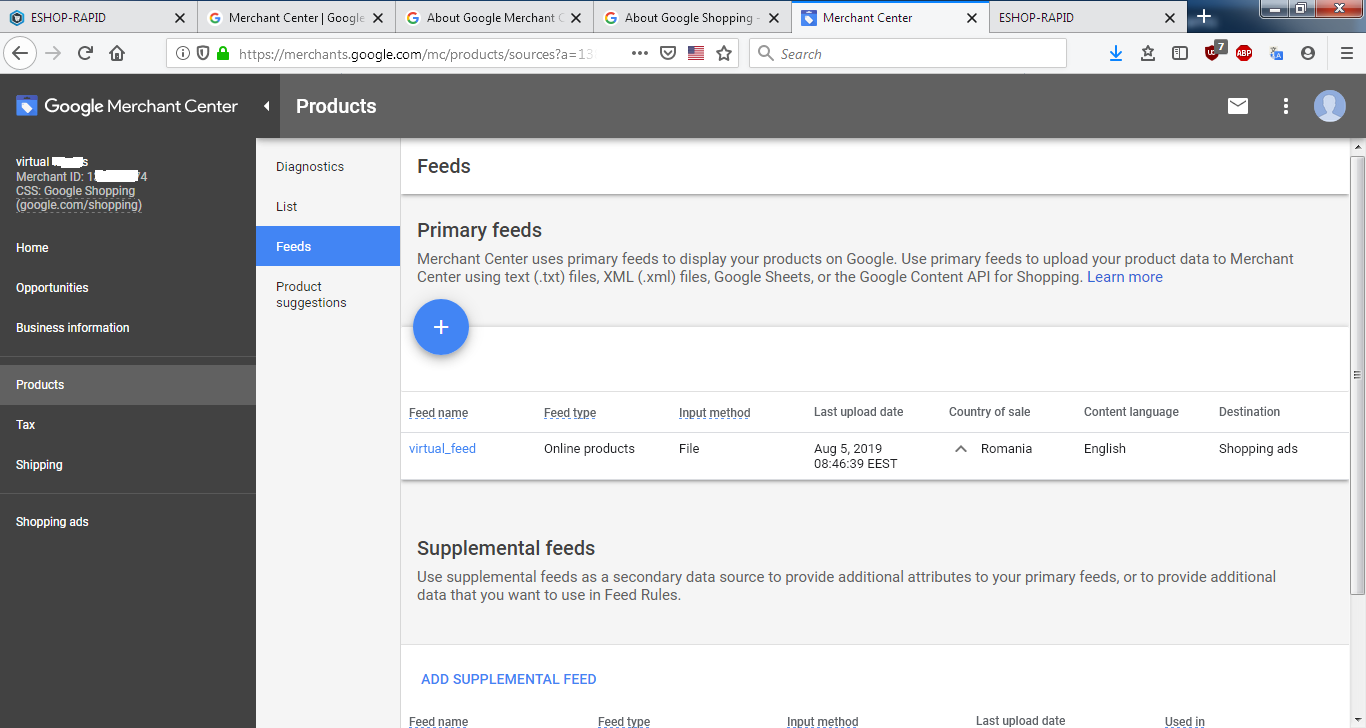The image size is (1366, 728).
Task: Collapse Romania country of sale chevron
Action: [960, 449]
